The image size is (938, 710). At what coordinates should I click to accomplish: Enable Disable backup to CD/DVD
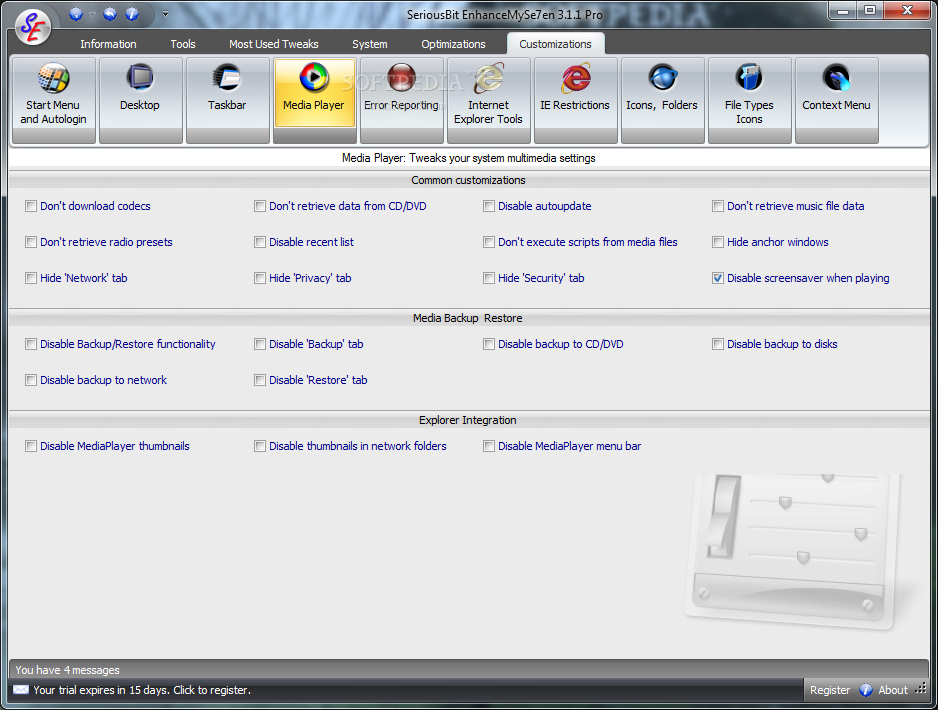coord(489,344)
